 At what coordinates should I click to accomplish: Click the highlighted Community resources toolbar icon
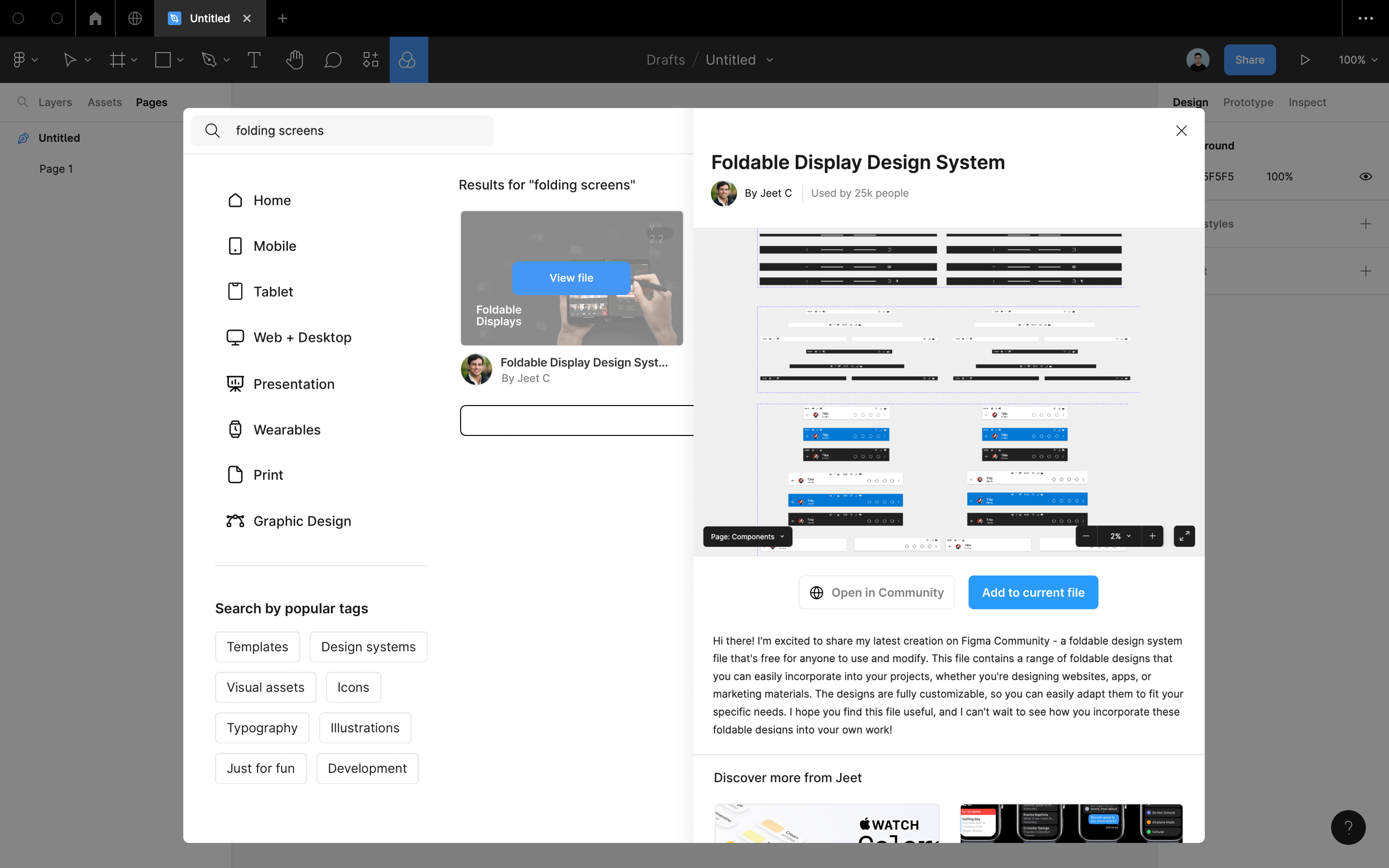pyautogui.click(x=408, y=60)
